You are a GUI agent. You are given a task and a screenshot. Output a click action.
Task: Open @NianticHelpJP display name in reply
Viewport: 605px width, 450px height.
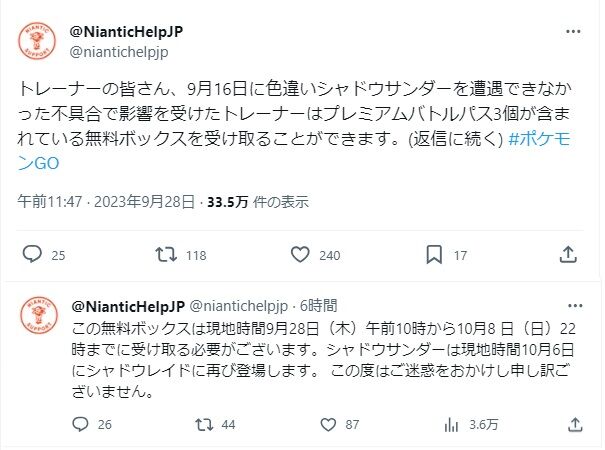click(128, 306)
